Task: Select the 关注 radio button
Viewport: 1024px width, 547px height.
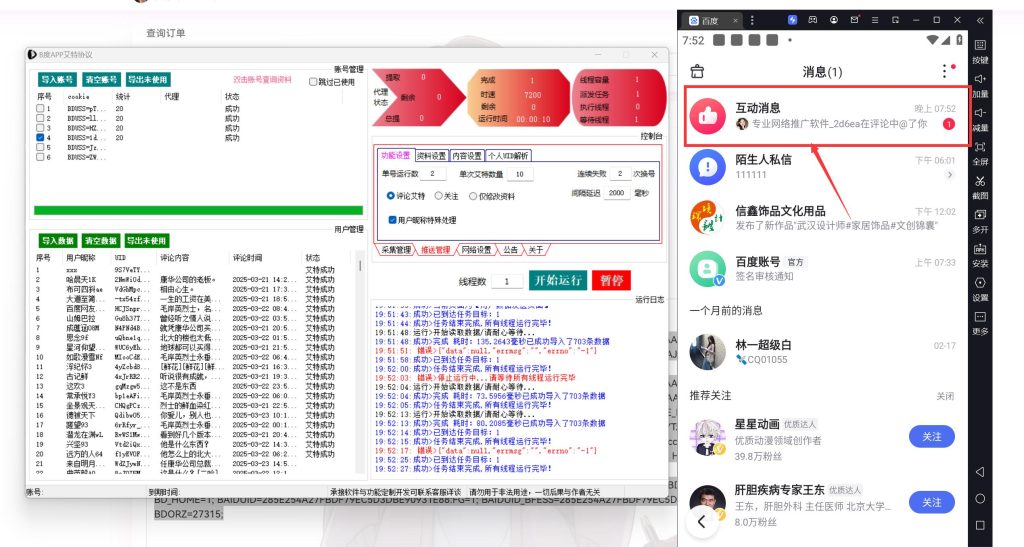Action: [439, 196]
